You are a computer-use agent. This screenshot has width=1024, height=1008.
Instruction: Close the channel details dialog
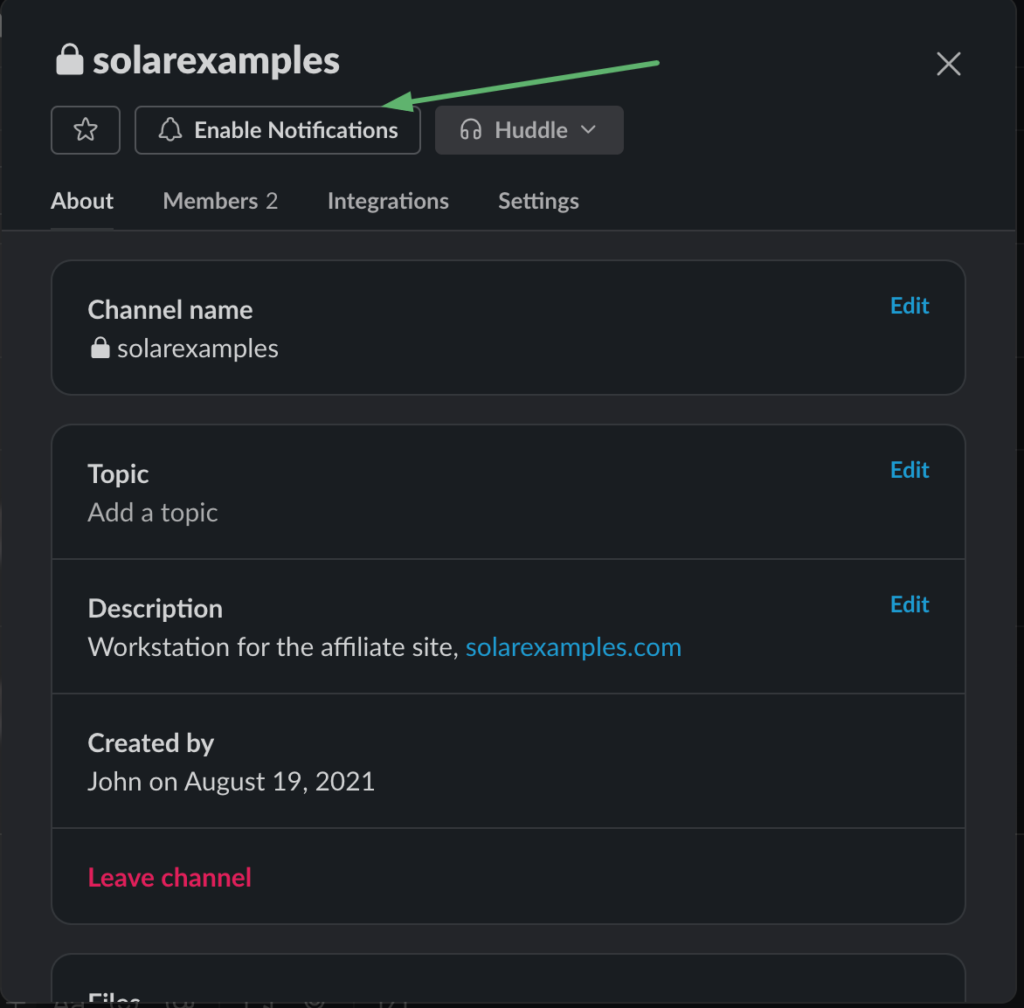(x=948, y=65)
